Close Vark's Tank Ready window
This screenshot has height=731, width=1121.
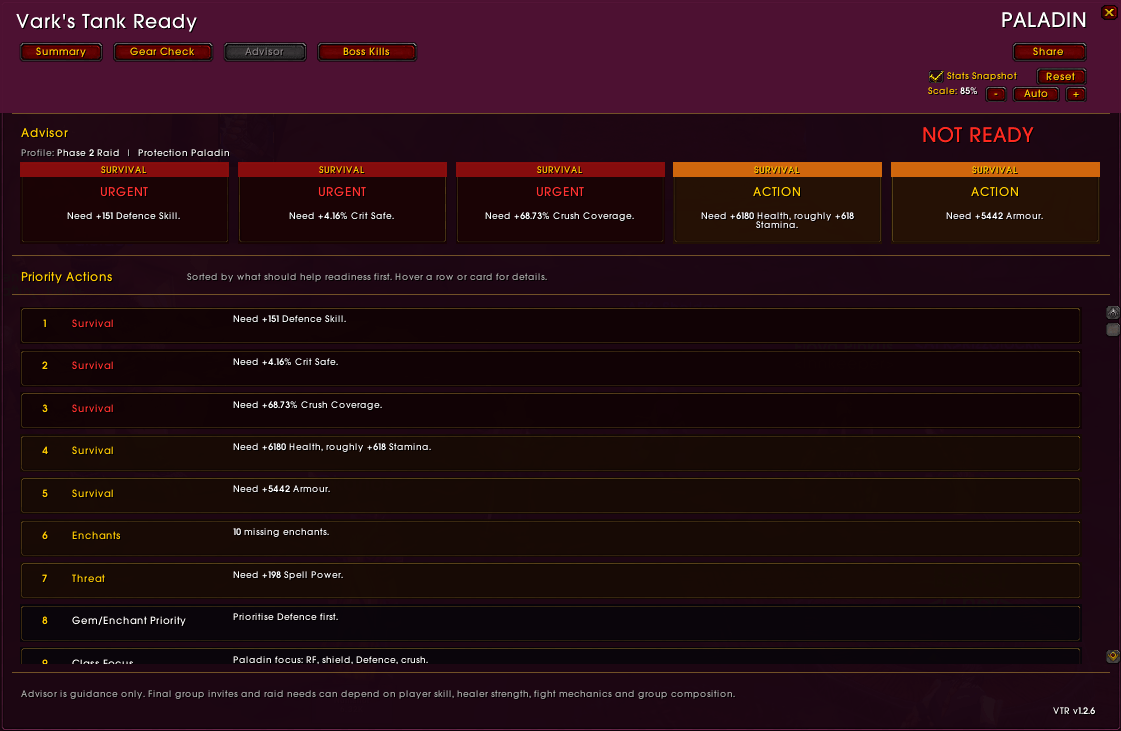click(1110, 11)
